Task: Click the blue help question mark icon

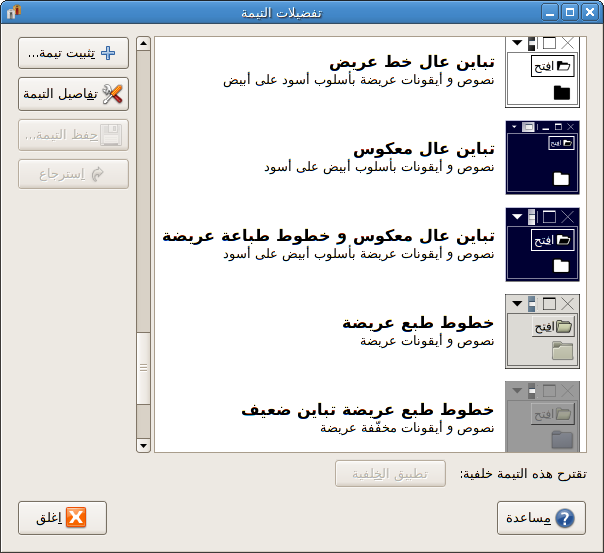Action: click(565, 518)
